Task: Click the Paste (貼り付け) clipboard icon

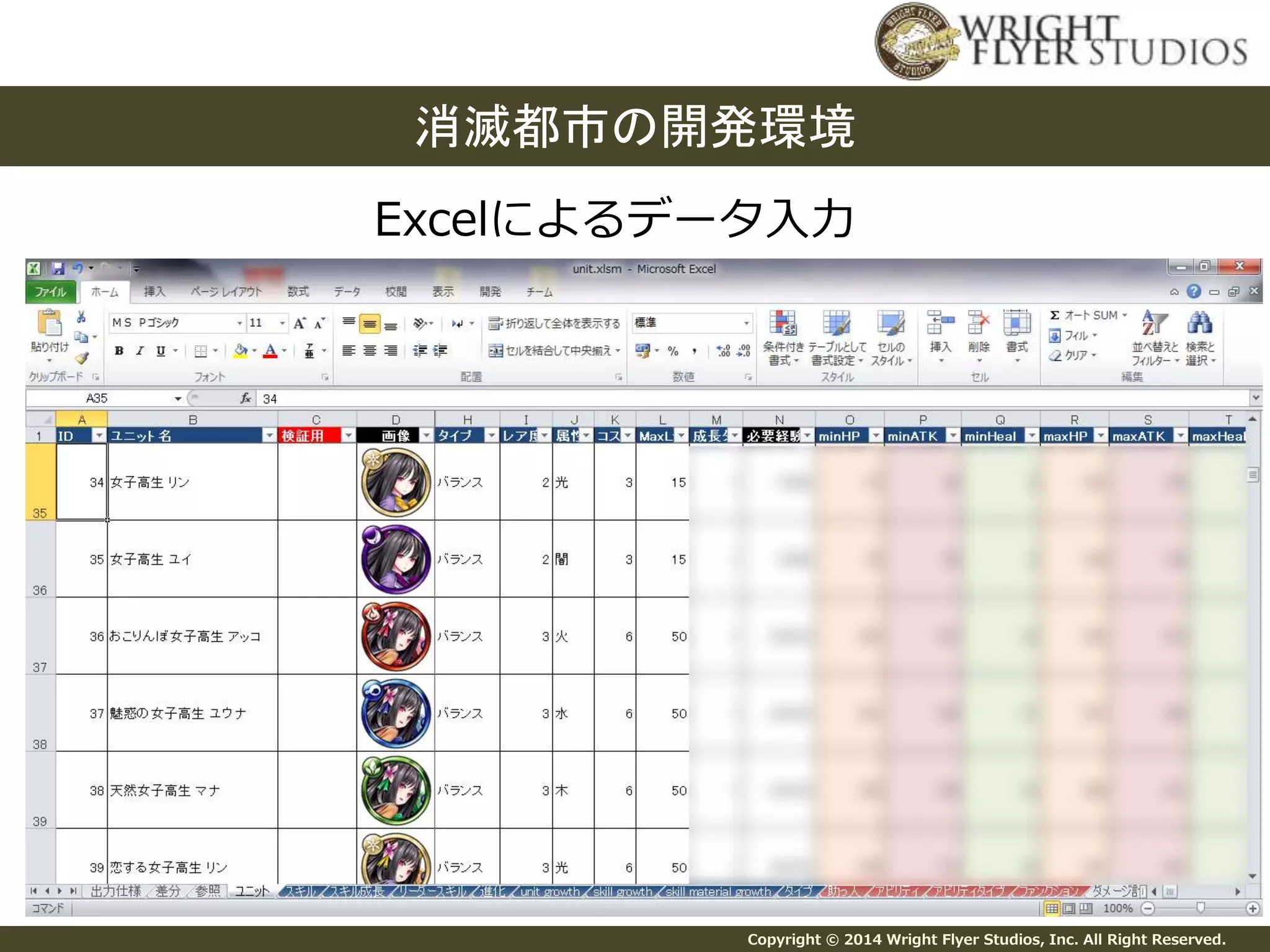Action: pos(50,322)
